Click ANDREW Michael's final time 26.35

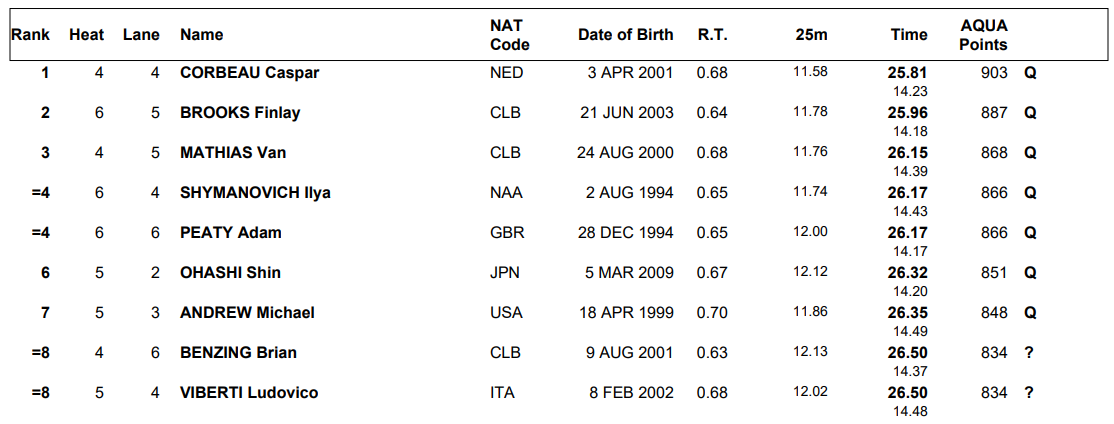tap(909, 313)
